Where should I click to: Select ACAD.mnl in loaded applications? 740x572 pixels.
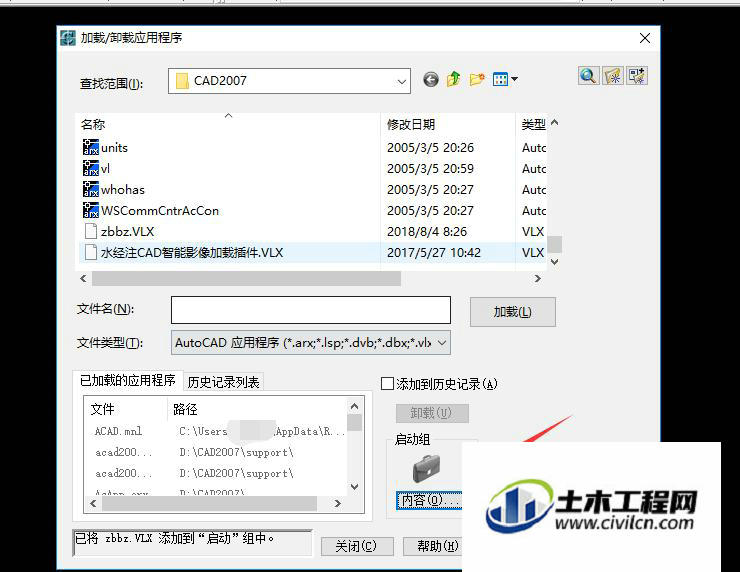(x=118, y=431)
